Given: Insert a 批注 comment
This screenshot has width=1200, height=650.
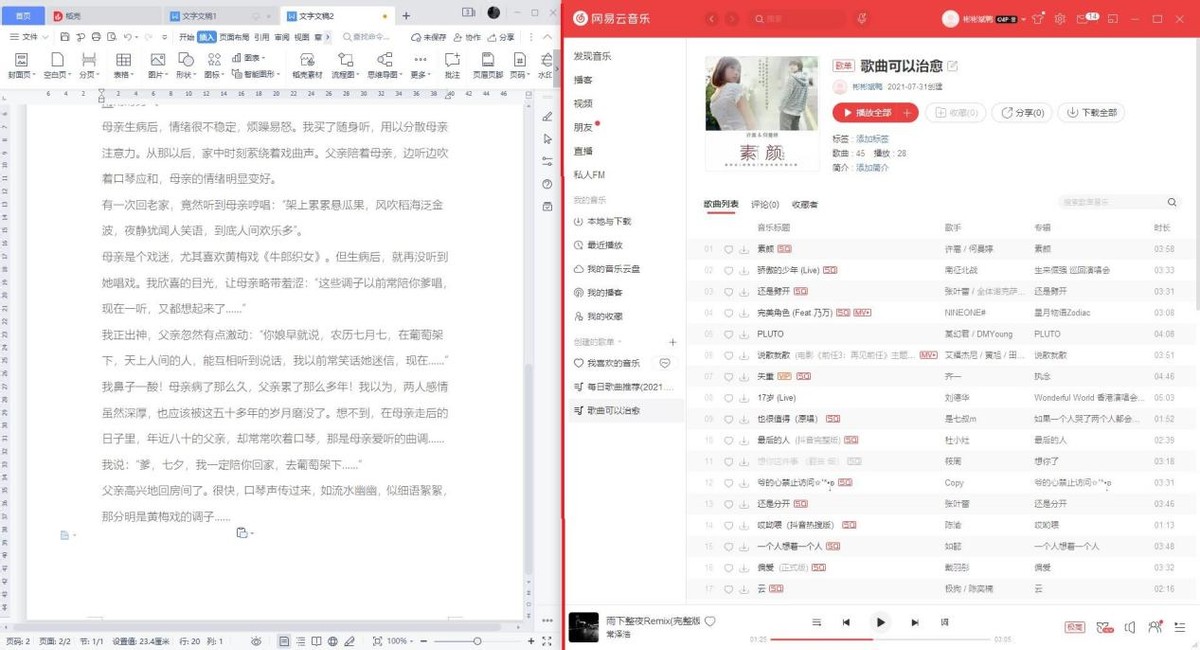Looking at the screenshot, I should point(452,65).
